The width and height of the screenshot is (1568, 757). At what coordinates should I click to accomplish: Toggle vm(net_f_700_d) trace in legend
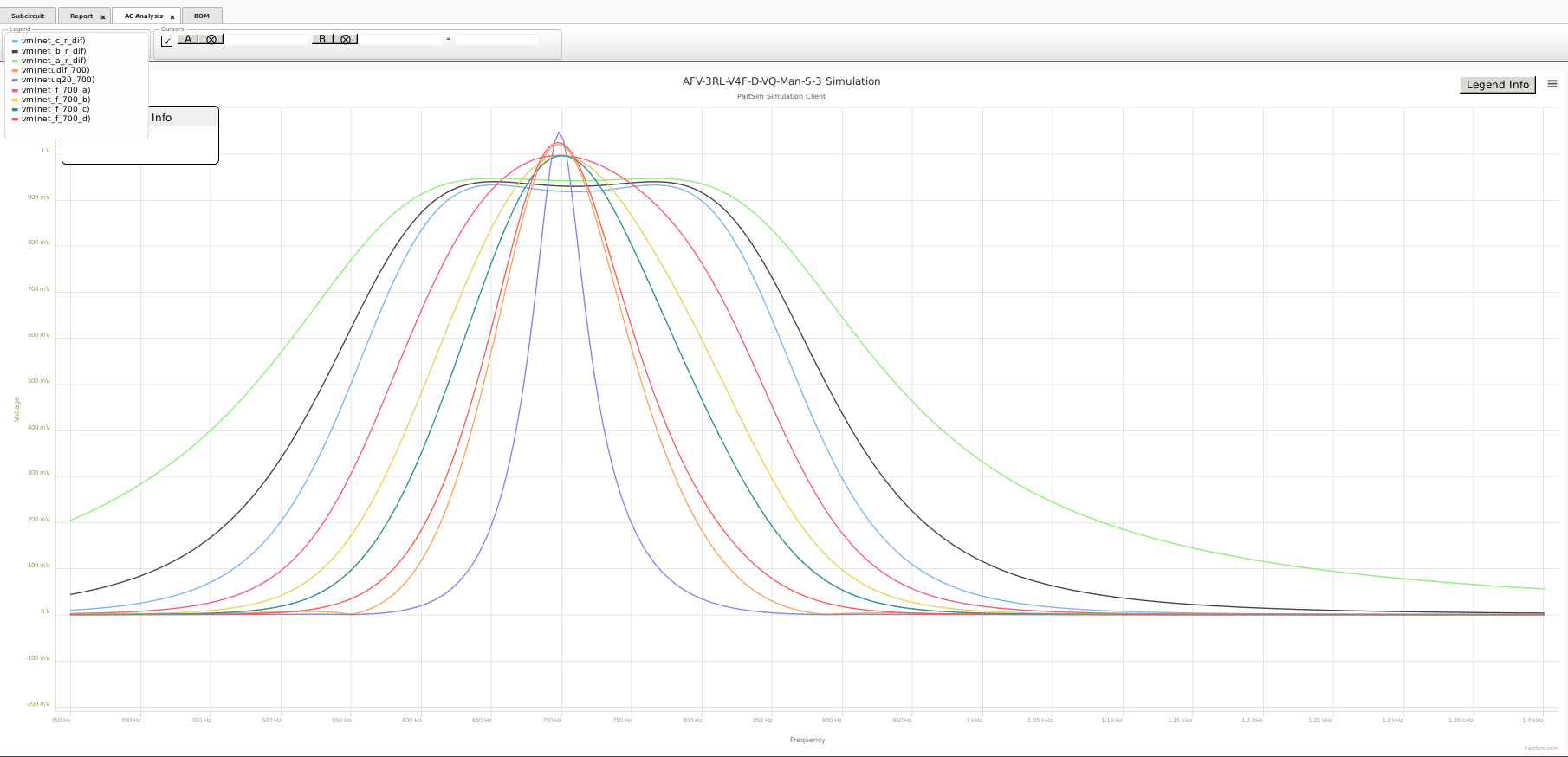[51, 119]
